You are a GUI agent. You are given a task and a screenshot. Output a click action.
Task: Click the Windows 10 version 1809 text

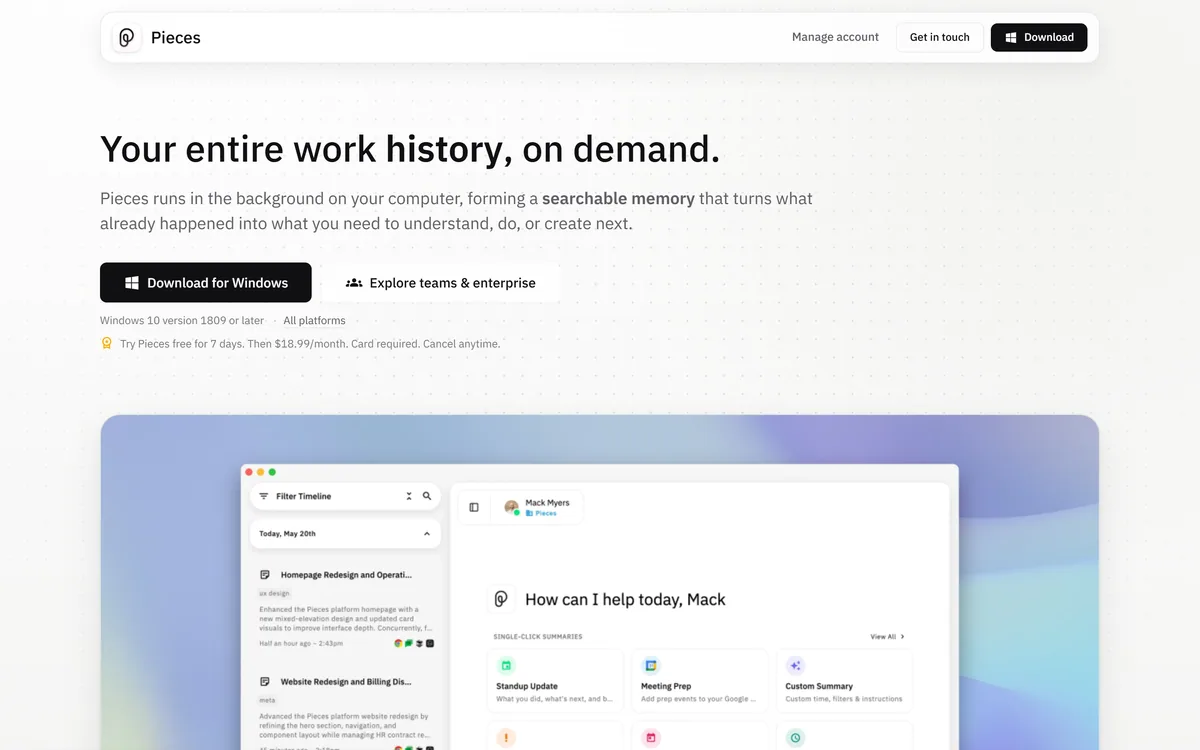tap(182, 321)
